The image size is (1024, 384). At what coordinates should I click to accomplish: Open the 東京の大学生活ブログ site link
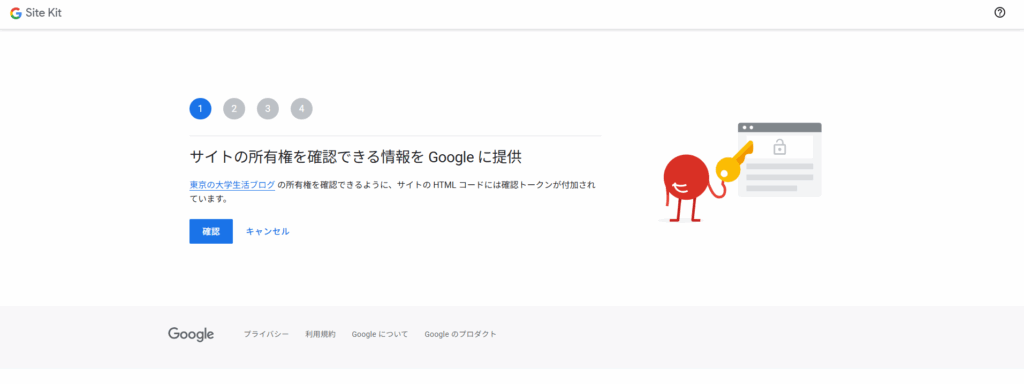coord(232,185)
